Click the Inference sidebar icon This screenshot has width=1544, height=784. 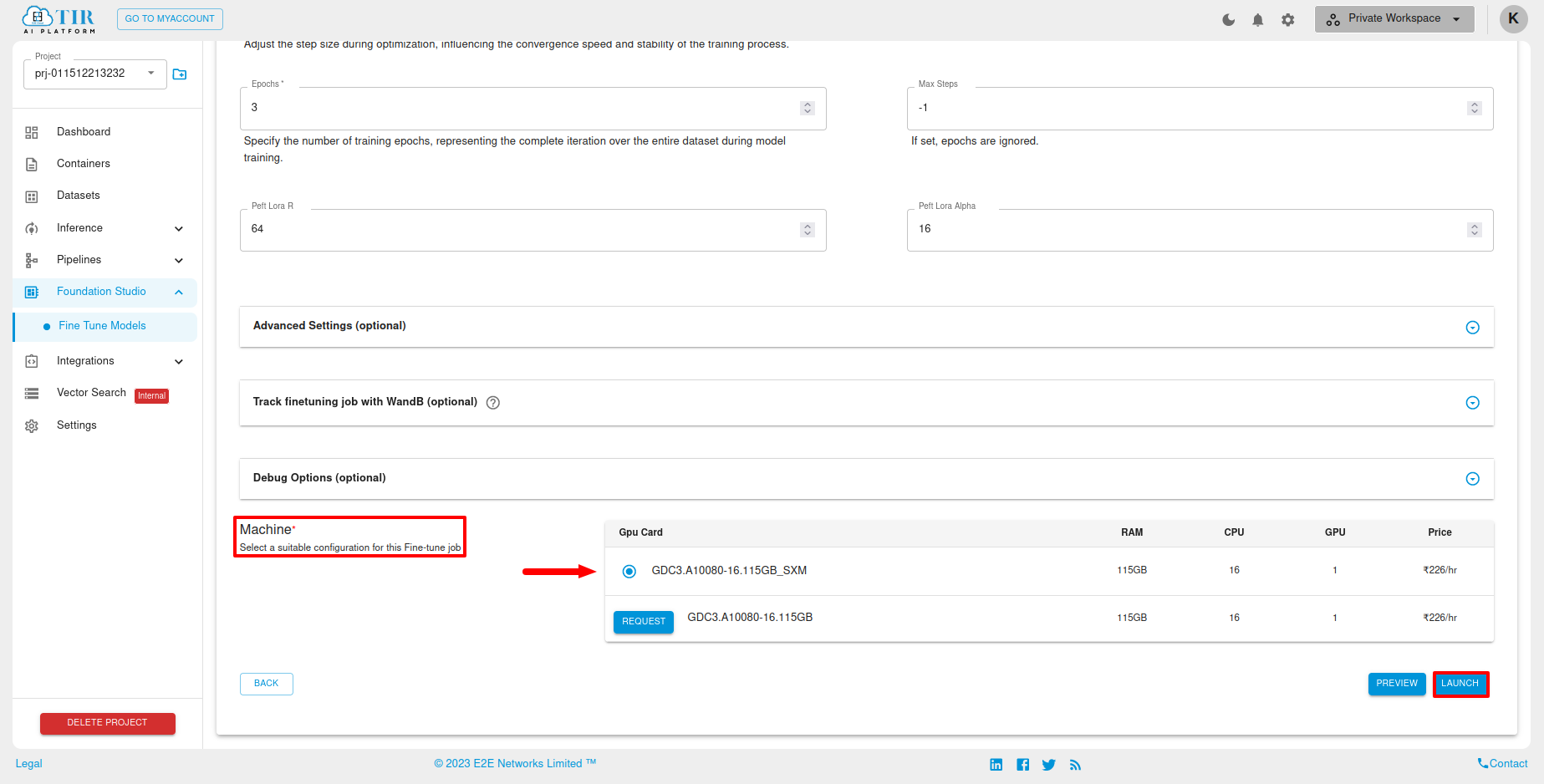click(x=32, y=228)
